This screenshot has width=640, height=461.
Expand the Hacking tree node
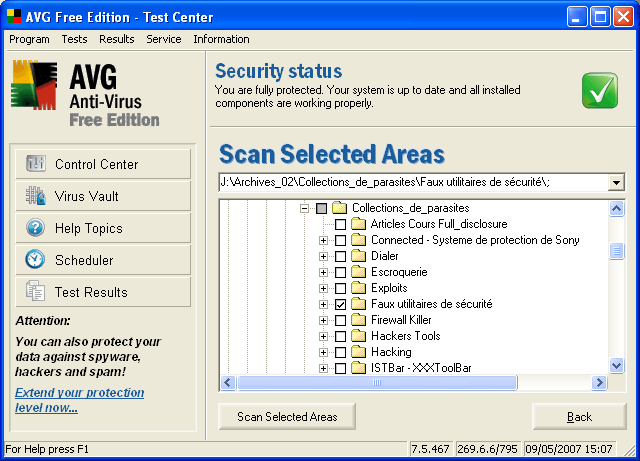(323, 352)
